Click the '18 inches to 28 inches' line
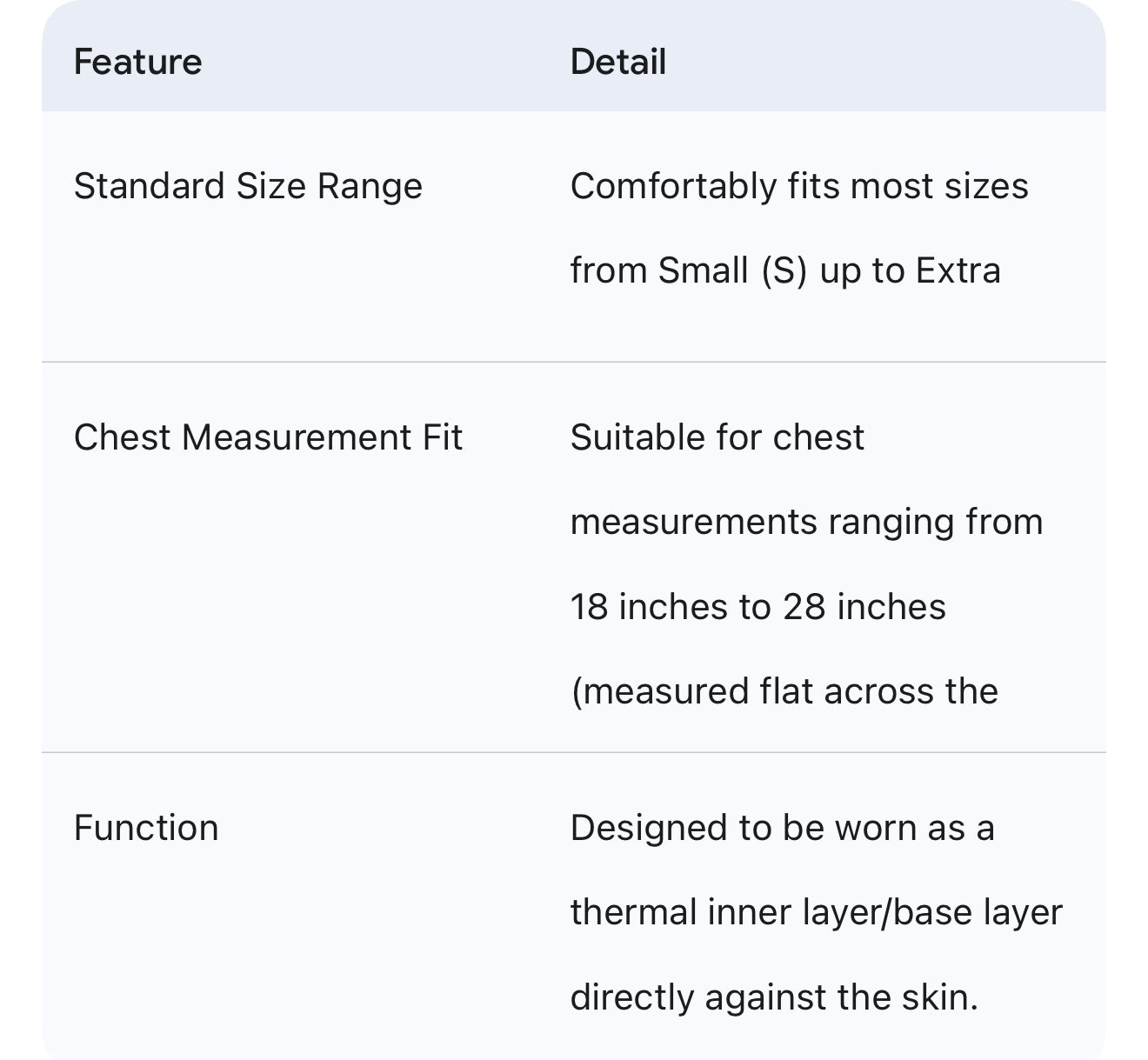This screenshot has height=1060, width=1148. (758, 606)
